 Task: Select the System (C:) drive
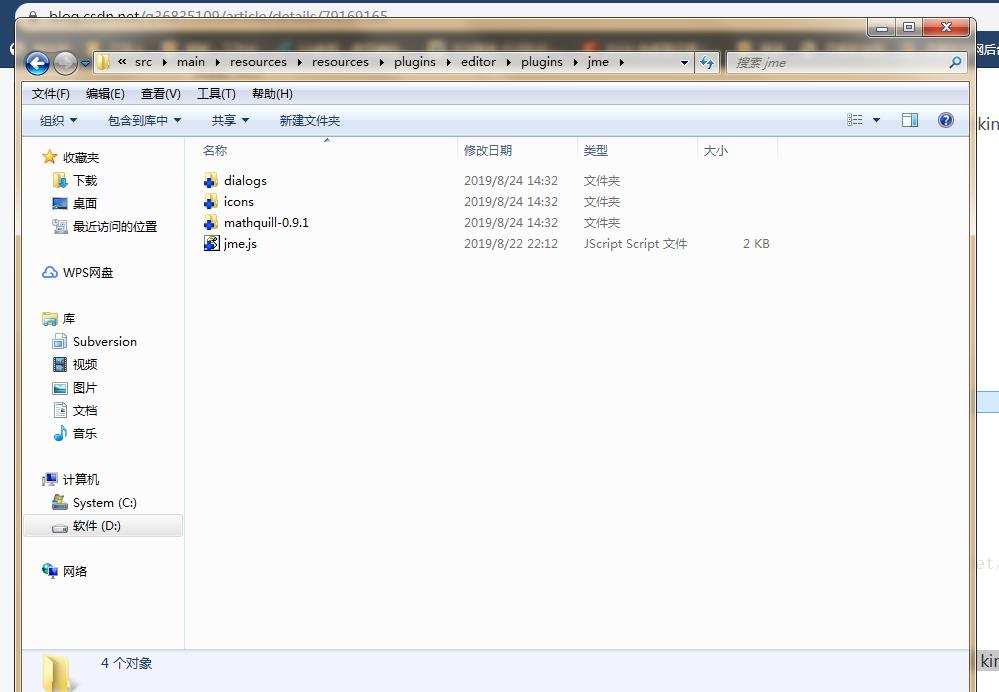(x=103, y=503)
